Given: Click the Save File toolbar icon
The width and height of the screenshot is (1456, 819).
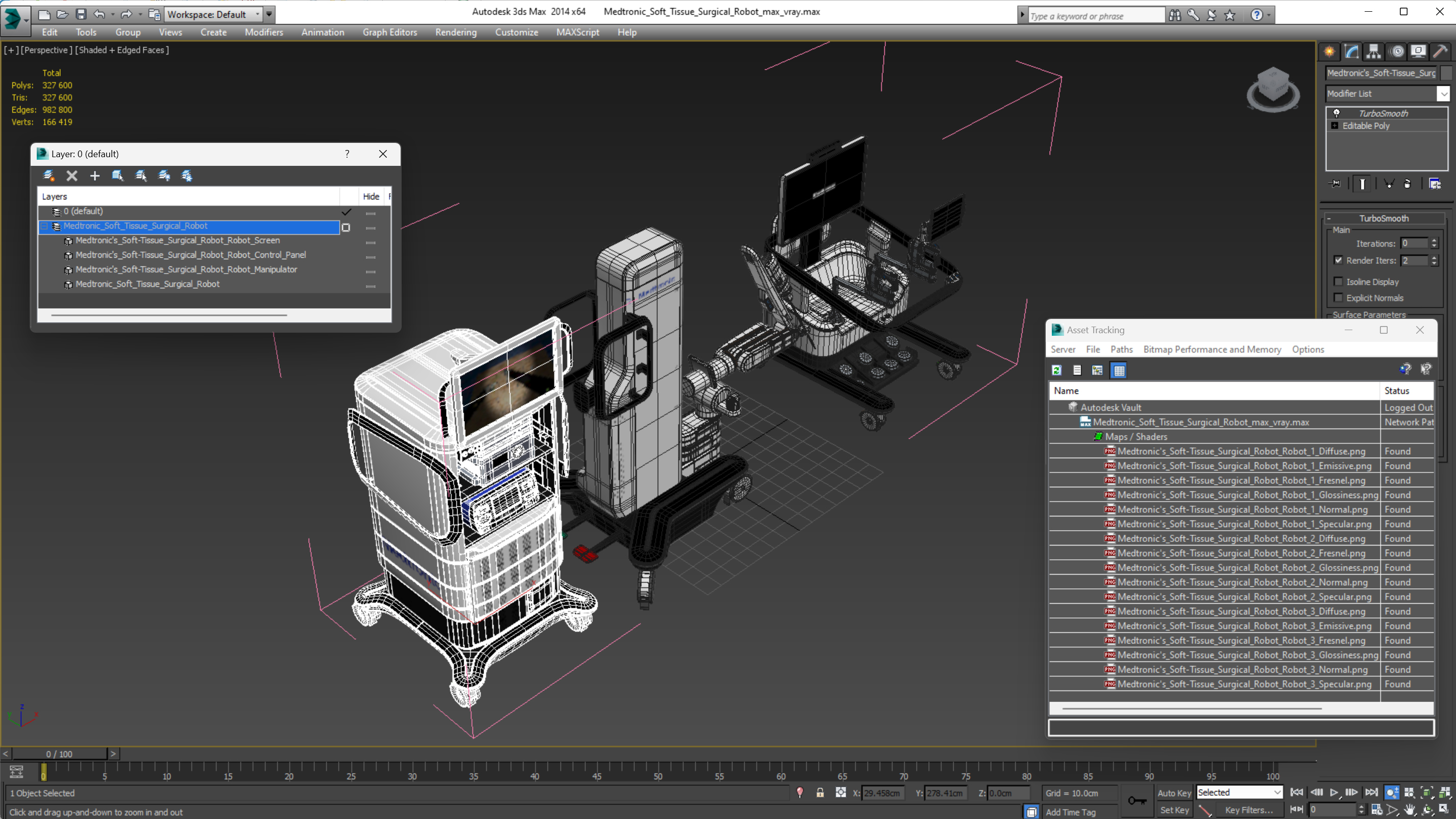Looking at the screenshot, I should point(81,14).
